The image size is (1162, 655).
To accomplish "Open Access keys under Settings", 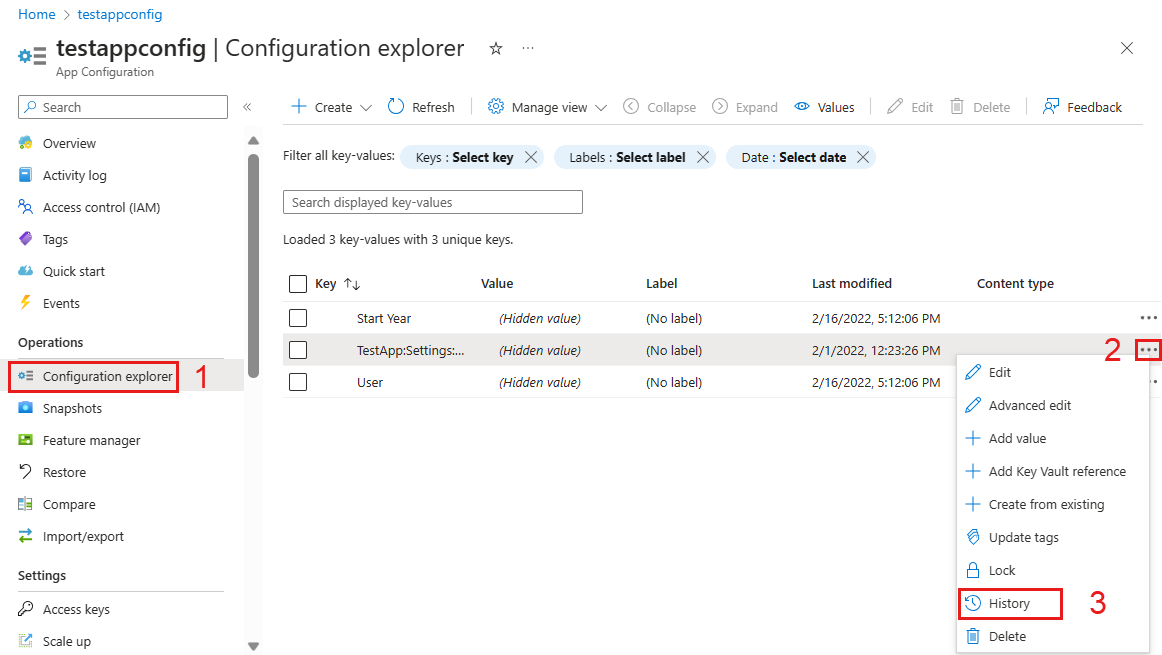I will [x=74, y=608].
